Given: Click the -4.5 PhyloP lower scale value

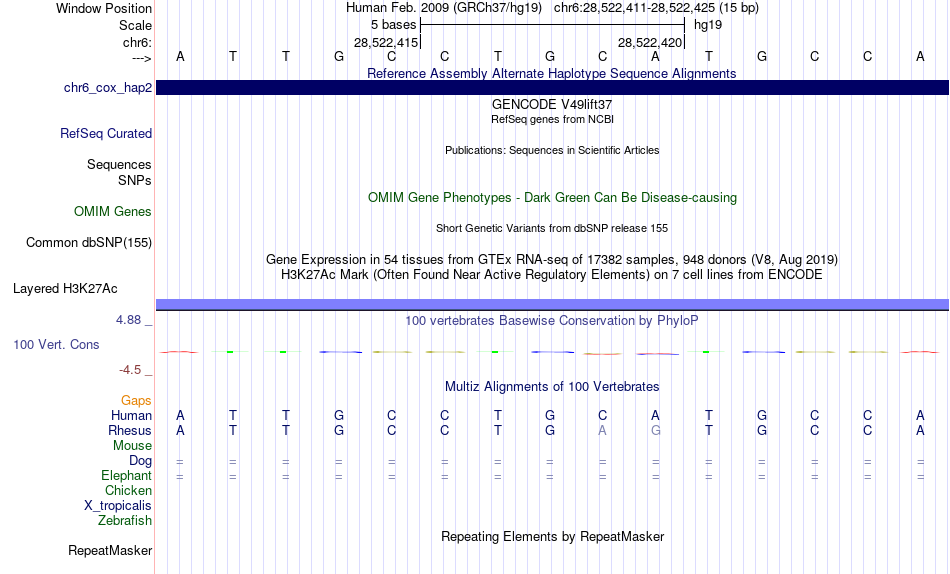Looking at the screenshot, I should (130, 370).
